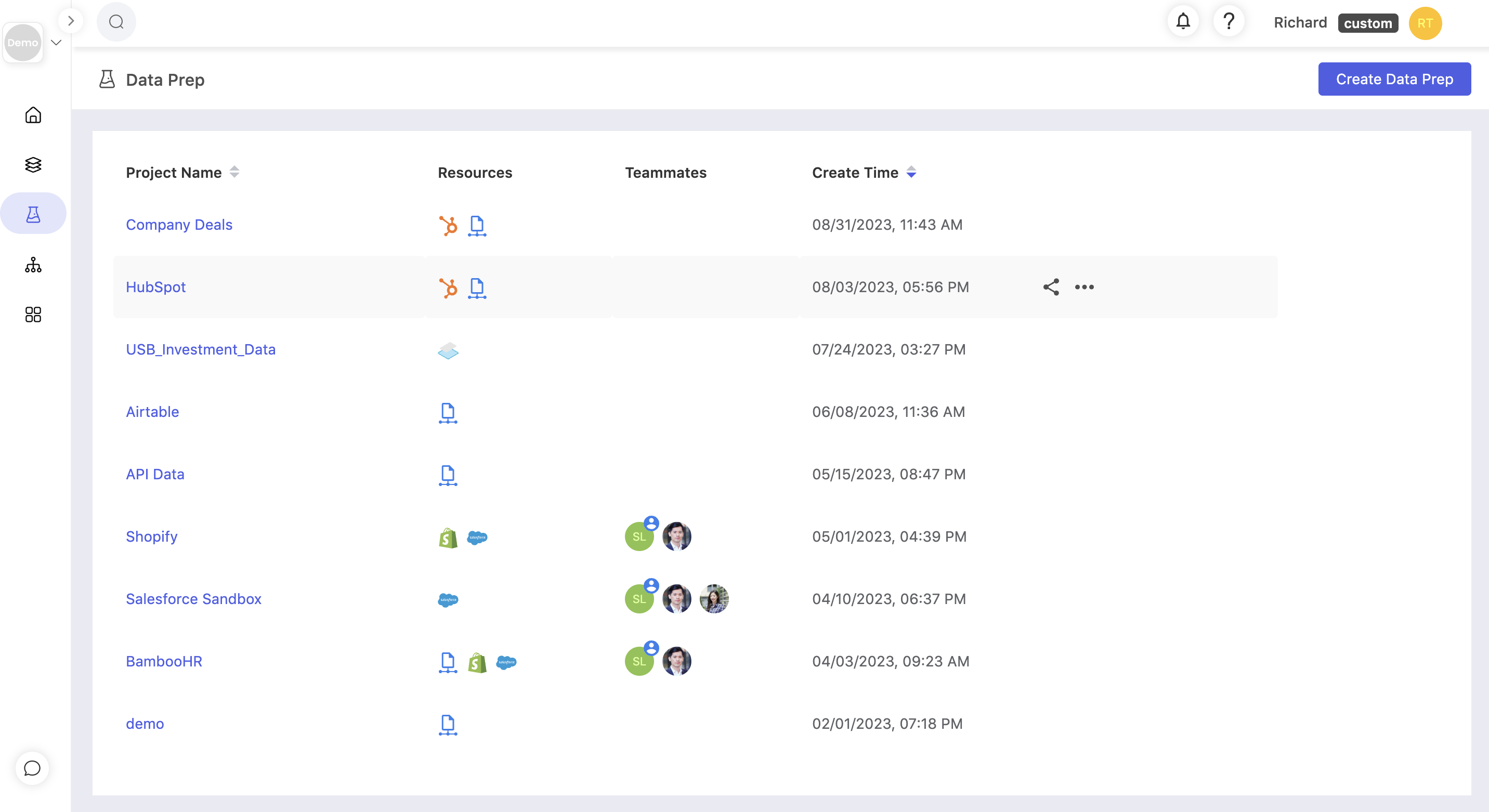Open the hierarchy tree sidebar icon
Screen dimensions: 1489x812
[33, 265]
